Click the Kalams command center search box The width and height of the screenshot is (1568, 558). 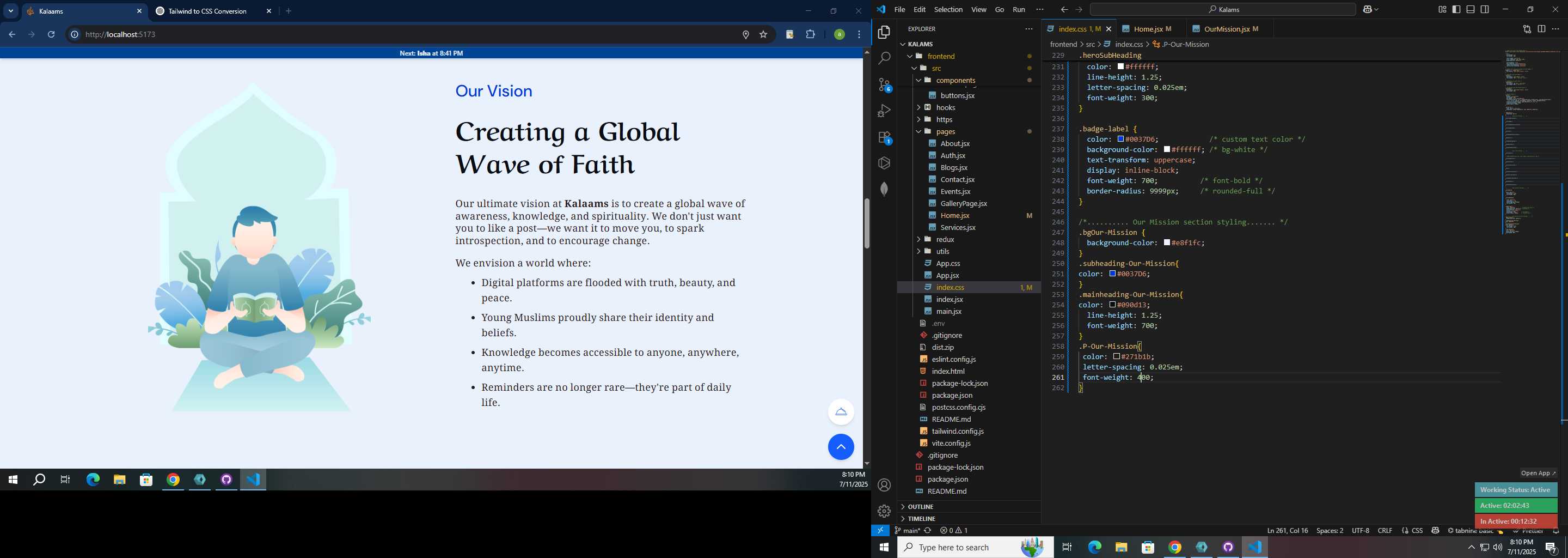[x=1222, y=9]
